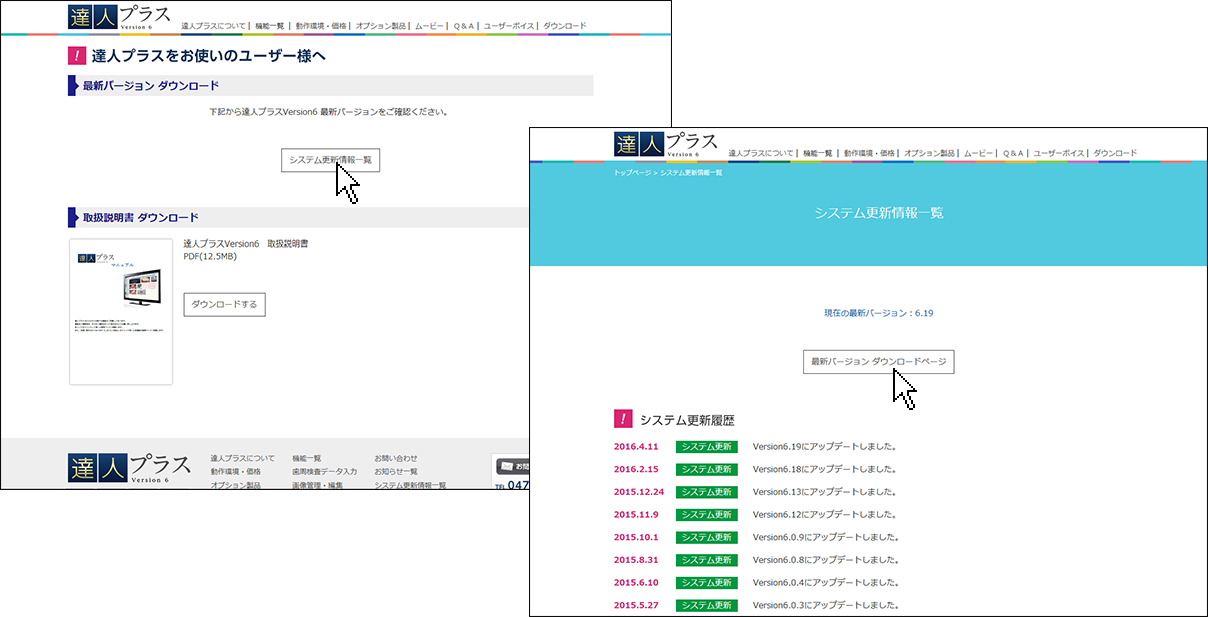The height and width of the screenshot is (617, 1208).
Task: Click お知らせ一覧 link in left page footer
Action: pos(396,471)
